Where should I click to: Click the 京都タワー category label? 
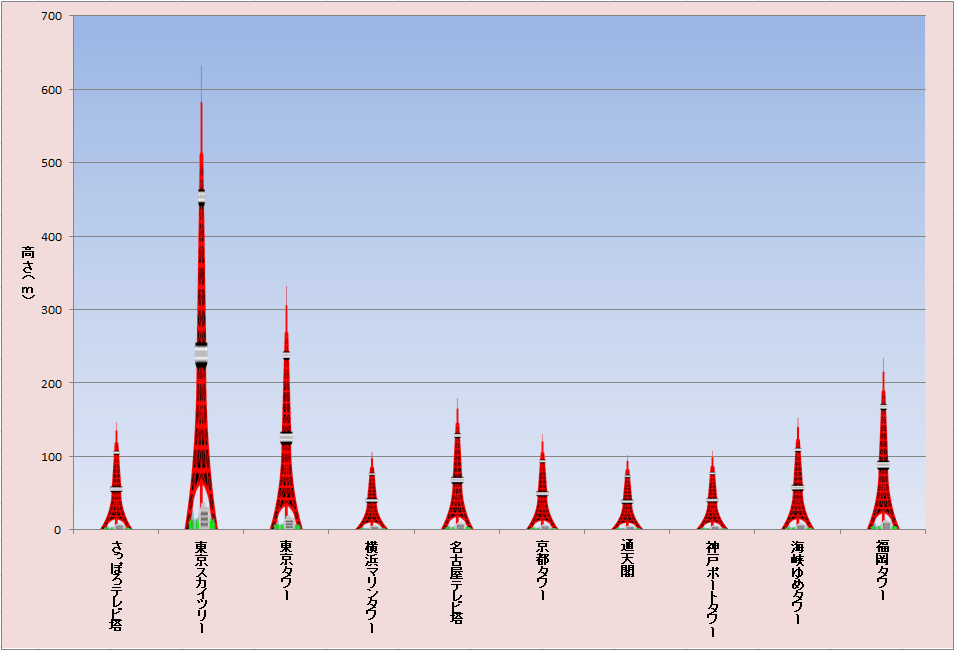click(542, 570)
